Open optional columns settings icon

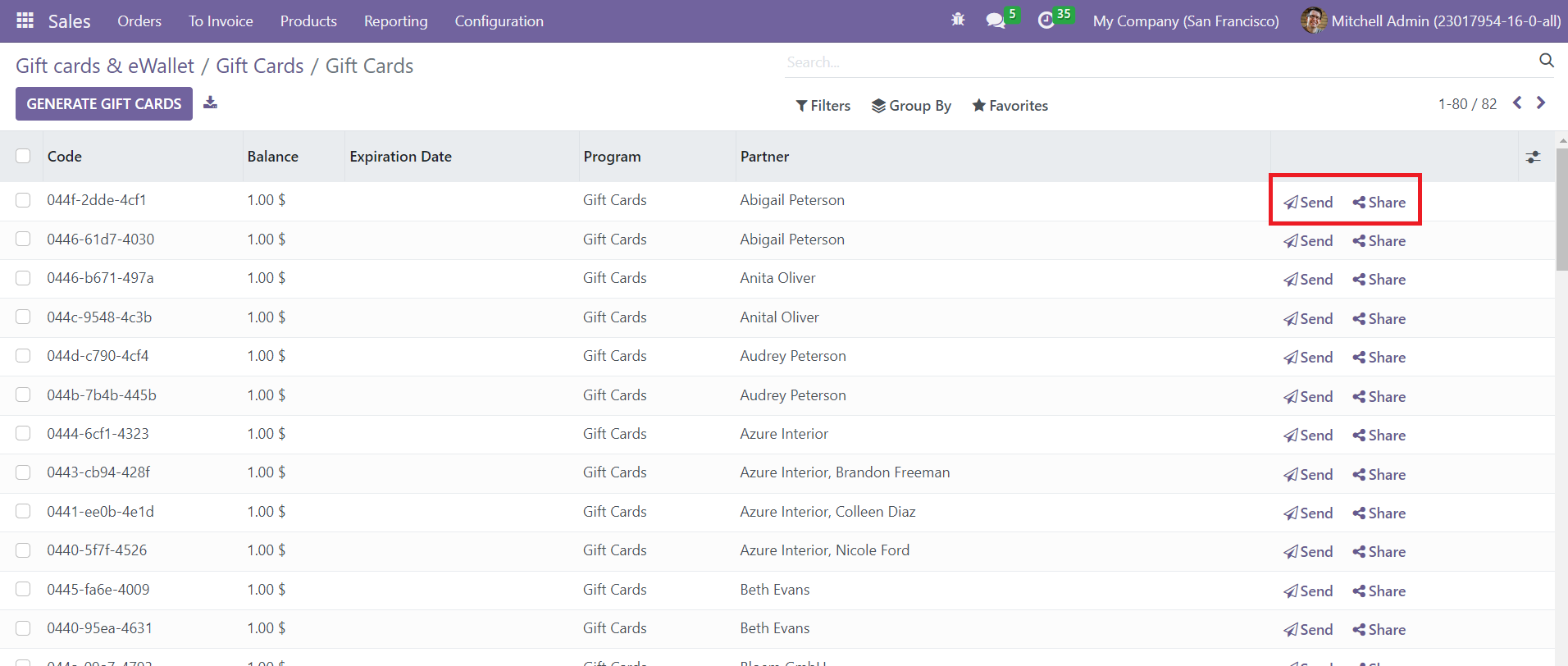(1533, 157)
